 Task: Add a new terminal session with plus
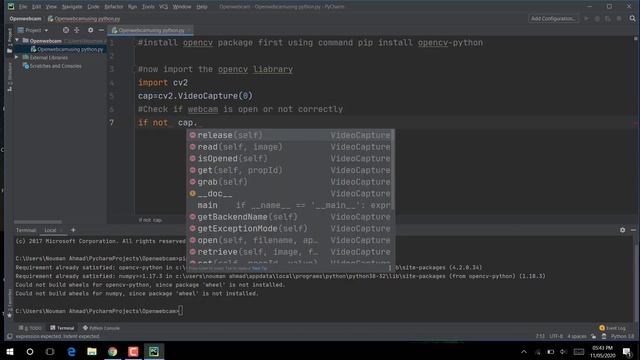pos(73,230)
